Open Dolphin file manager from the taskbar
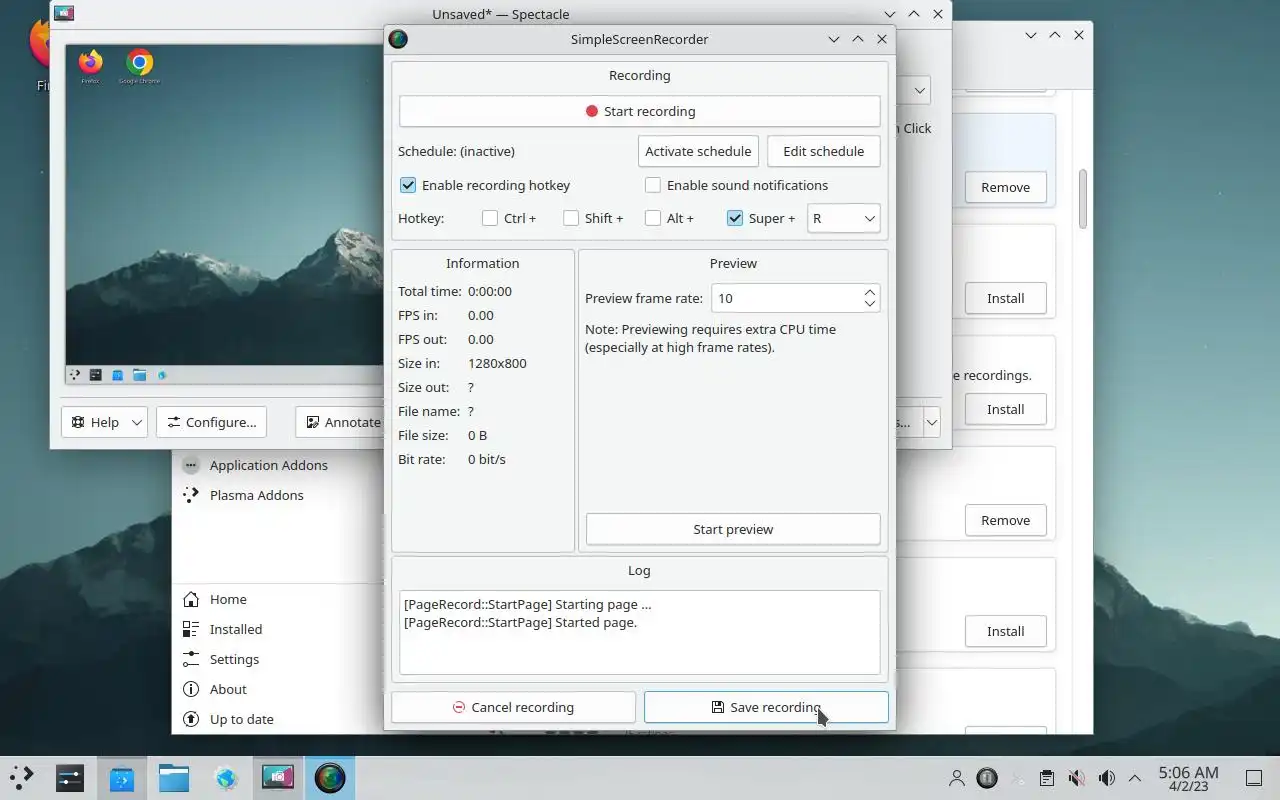 174,777
